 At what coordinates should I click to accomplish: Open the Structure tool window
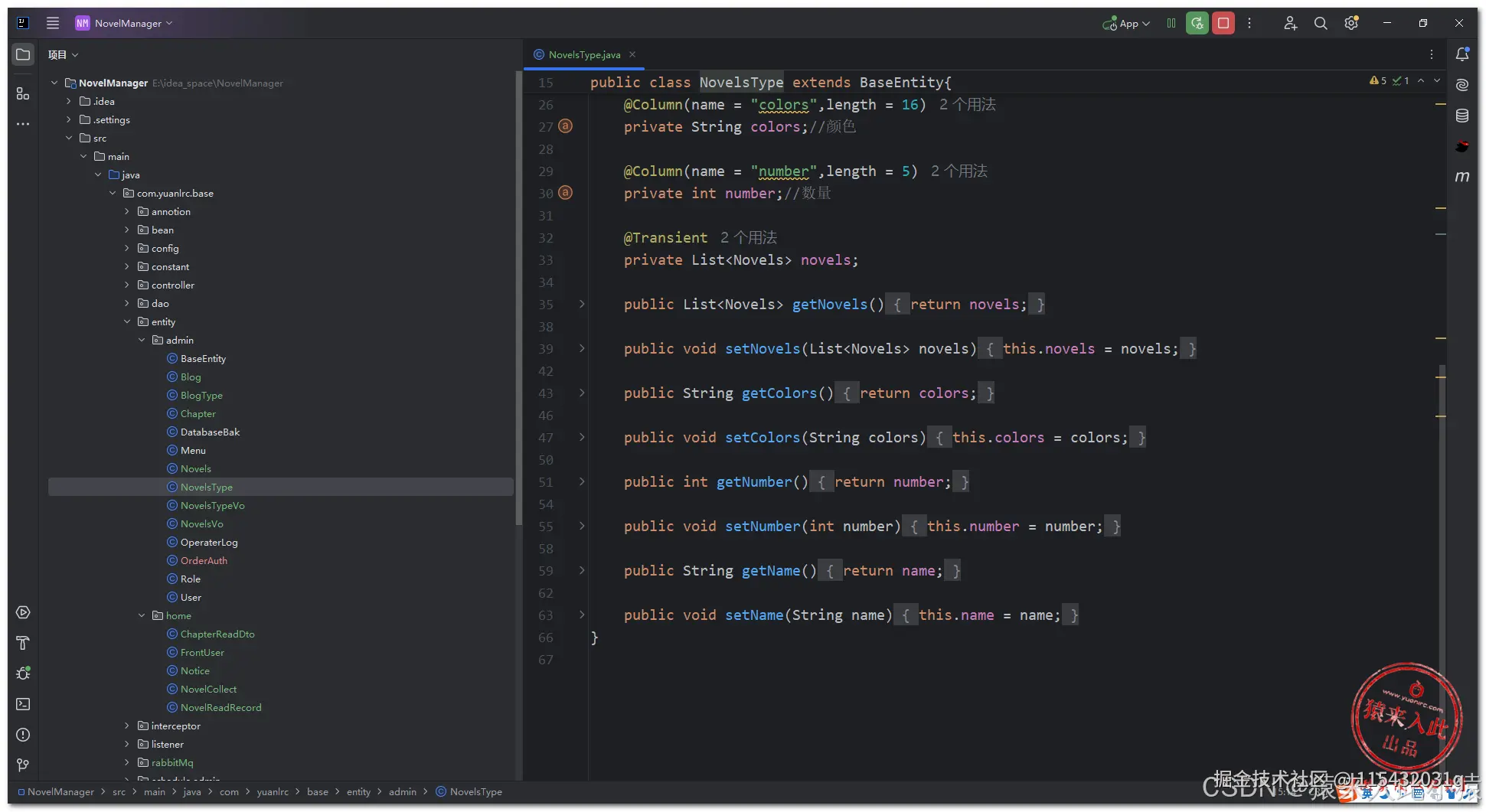click(x=23, y=93)
